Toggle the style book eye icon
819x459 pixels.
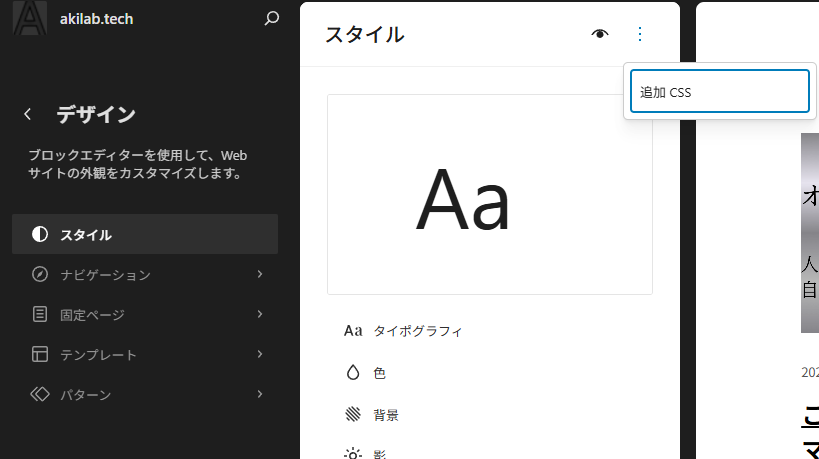600,34
